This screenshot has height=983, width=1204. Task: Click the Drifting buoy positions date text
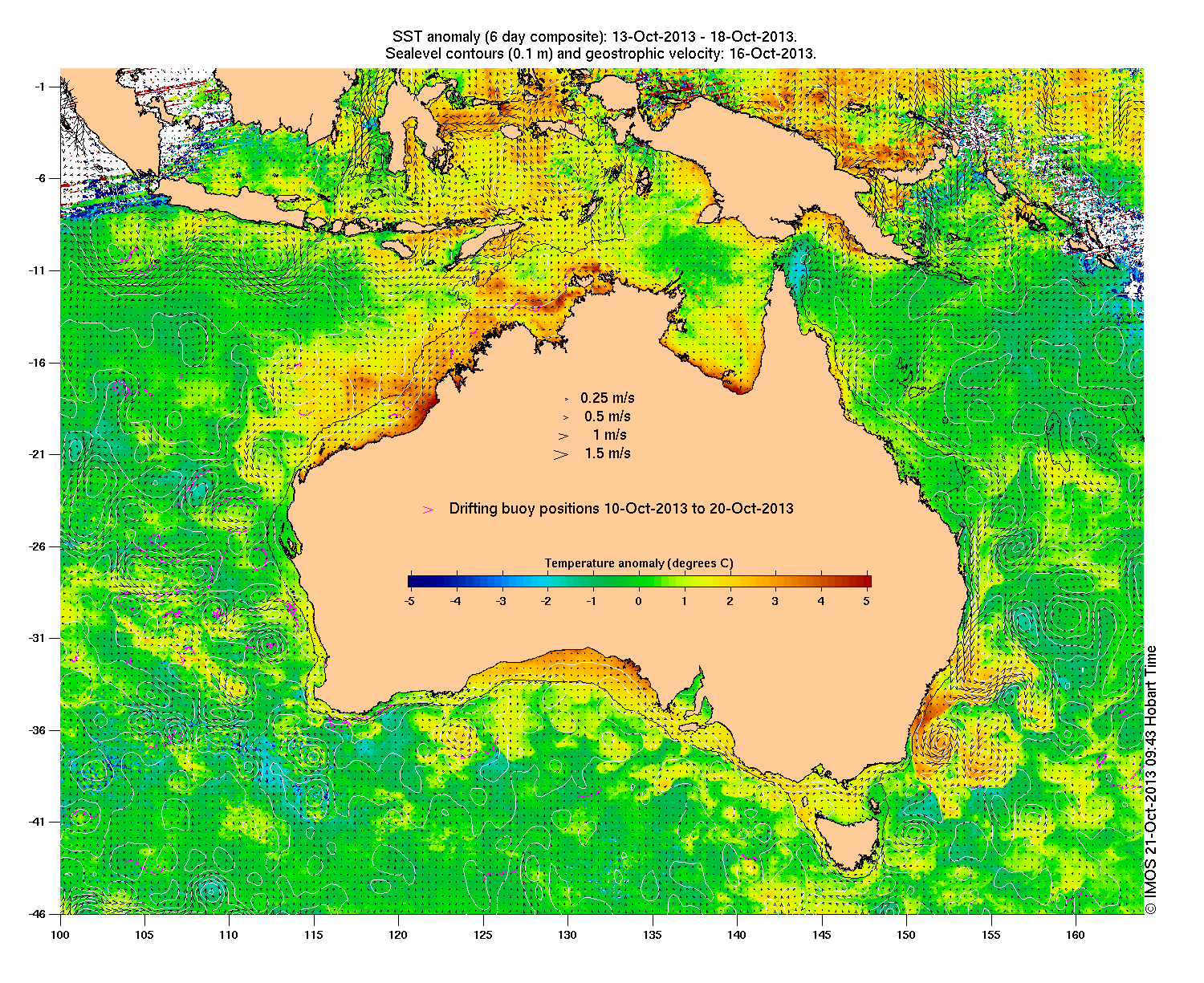click(621, 509)
